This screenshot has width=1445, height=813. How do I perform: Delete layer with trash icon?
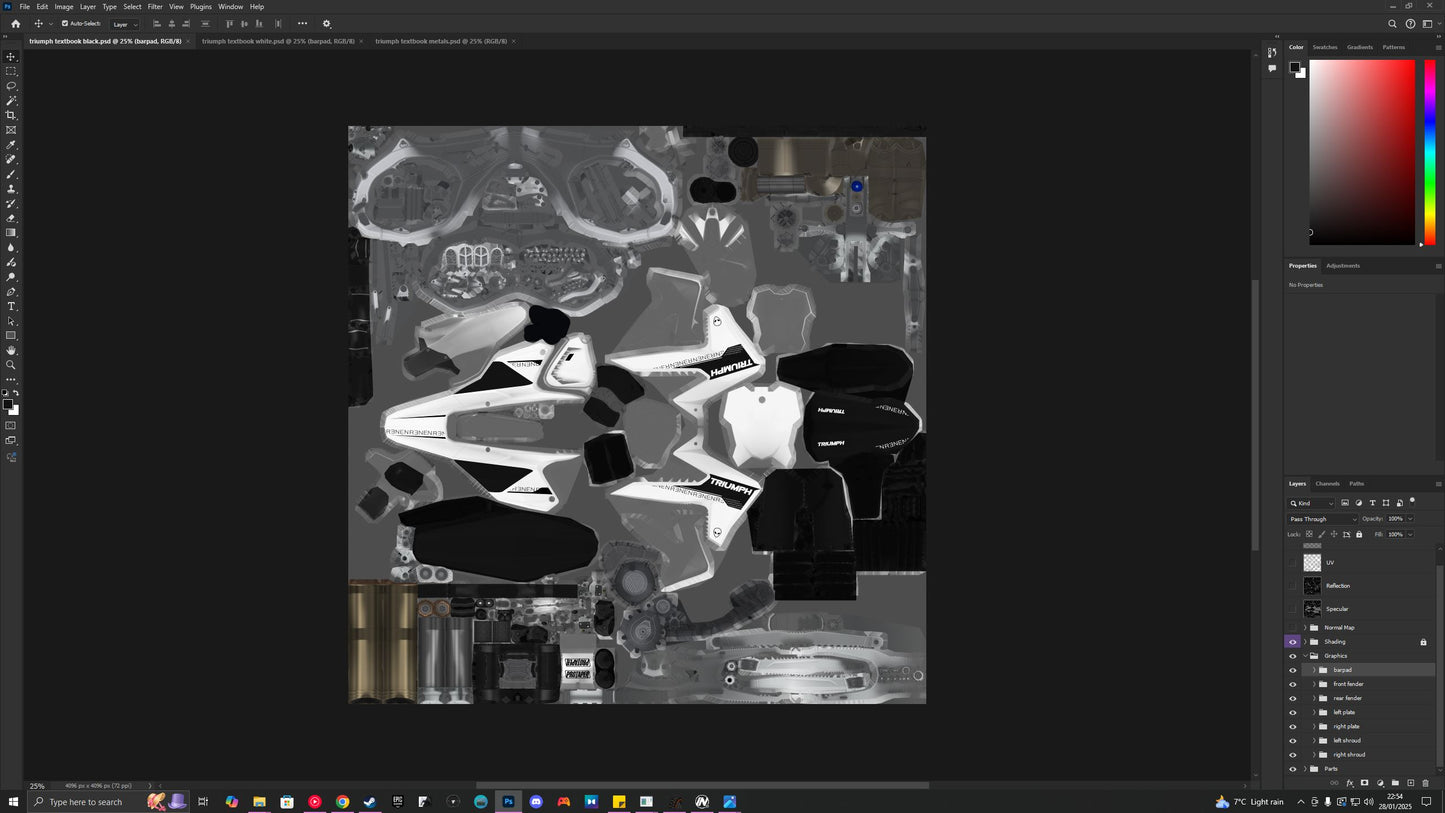tap(1425, 783)
